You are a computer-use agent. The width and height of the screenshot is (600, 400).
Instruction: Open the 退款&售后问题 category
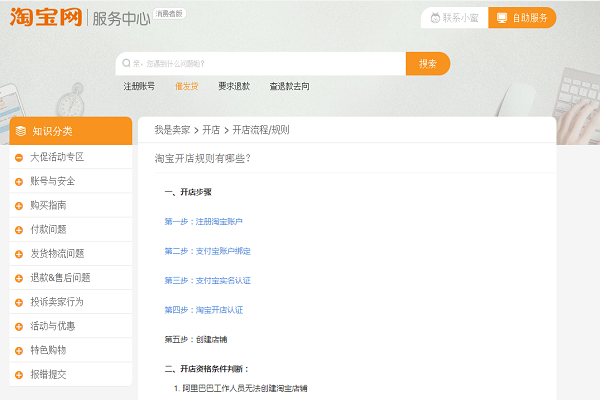60,278
